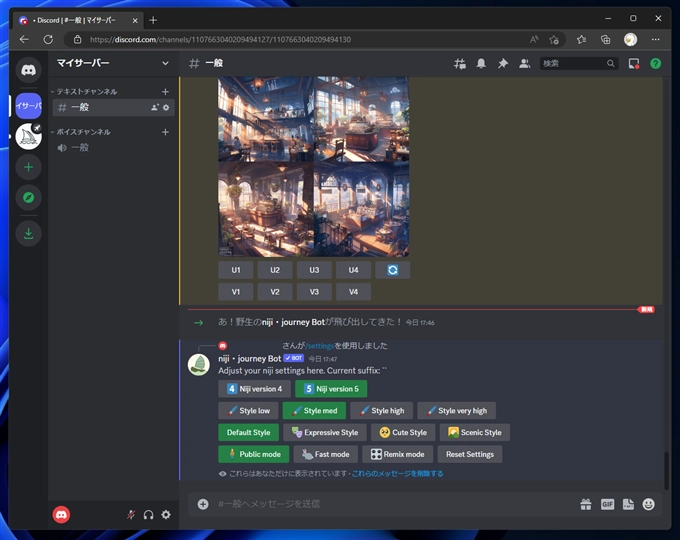Click the notification bell icon
The image size is (680, 540).
click(x=482, y=63)
